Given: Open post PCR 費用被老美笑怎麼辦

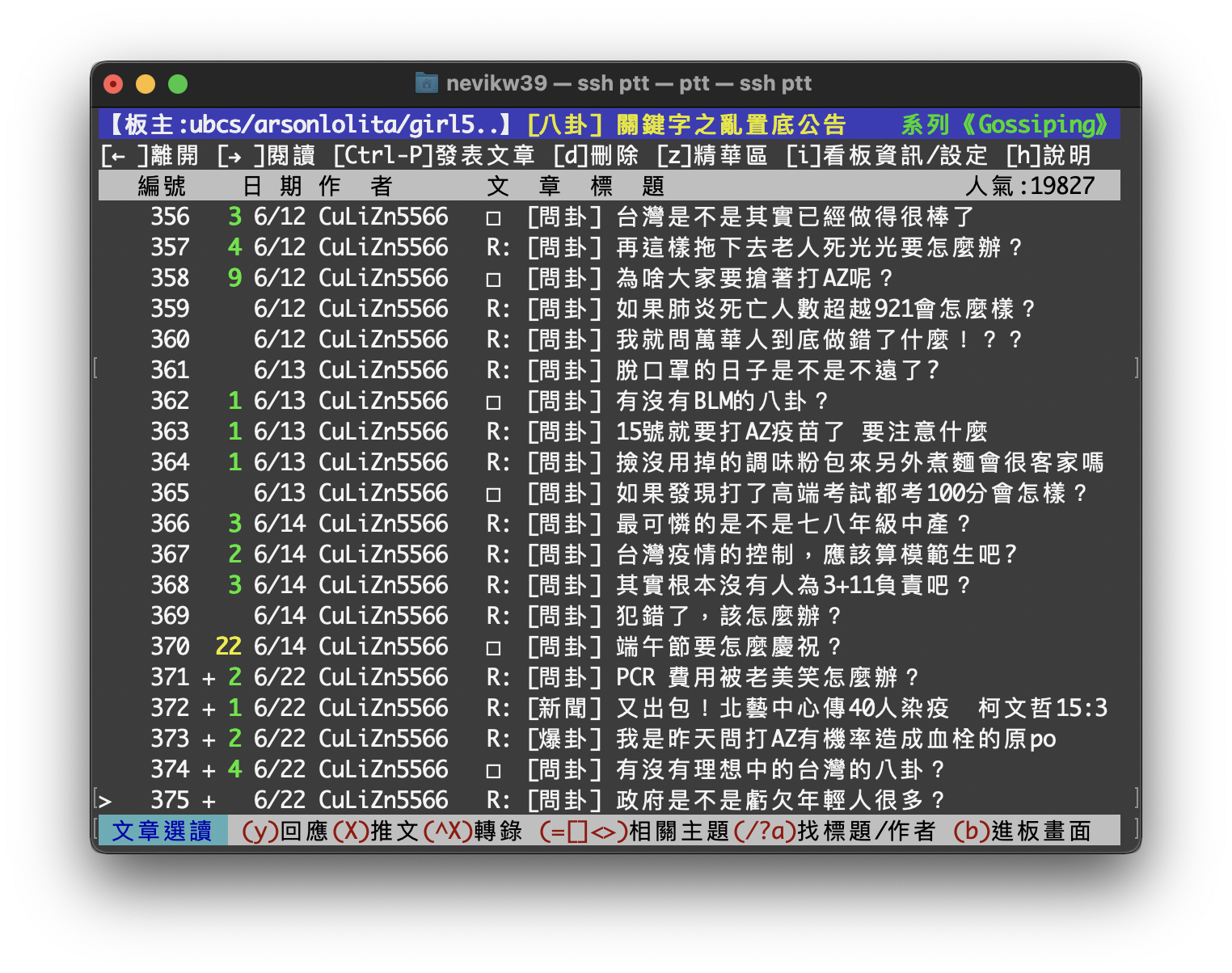Looking at the screenshot, I should (x=767, y=677).
